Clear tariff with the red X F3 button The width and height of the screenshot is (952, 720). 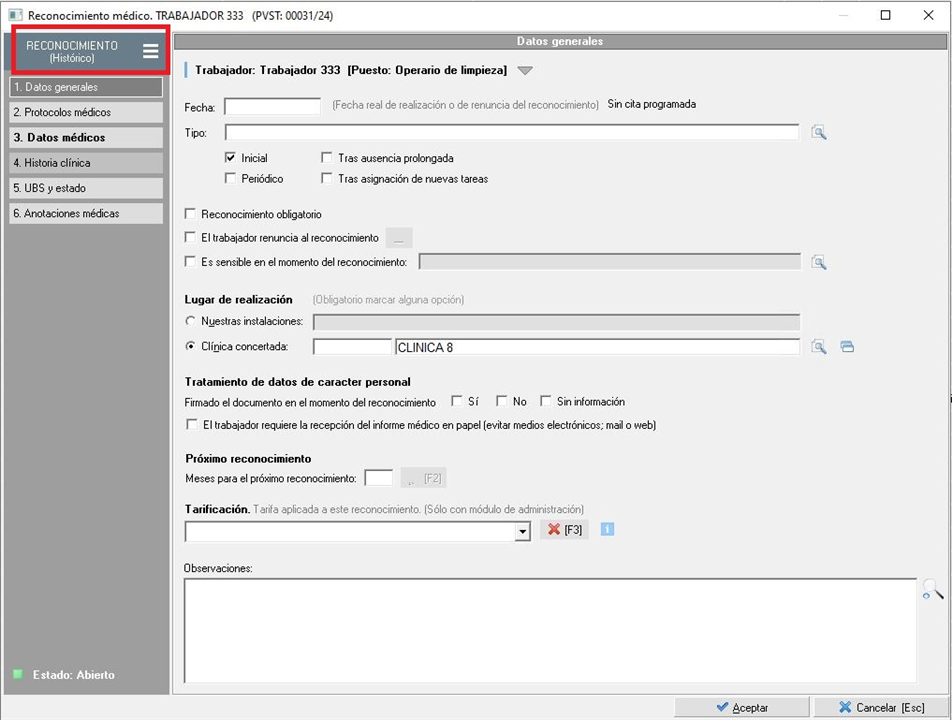tap(563, 530)
